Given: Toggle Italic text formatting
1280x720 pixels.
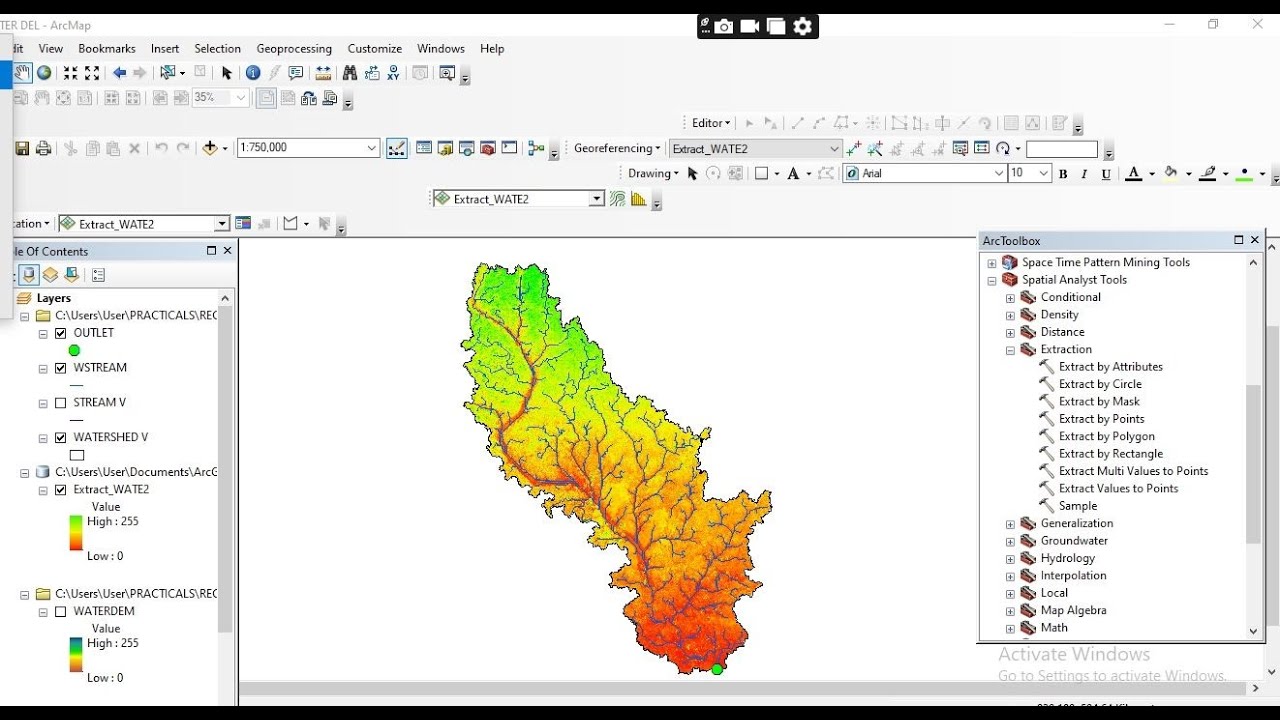Looking at the screenshot, I should click(x=1084, y=174).
